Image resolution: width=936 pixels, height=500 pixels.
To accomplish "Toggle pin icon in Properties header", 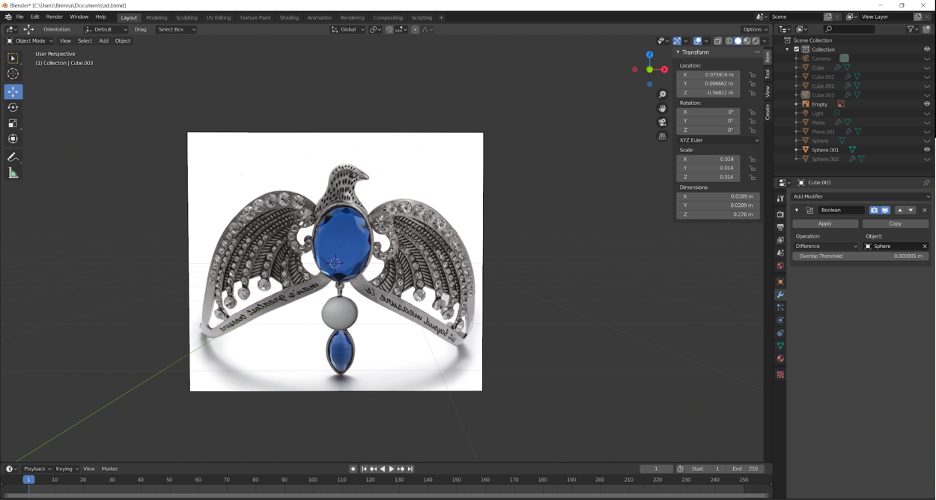I will (x=926, y=183).
